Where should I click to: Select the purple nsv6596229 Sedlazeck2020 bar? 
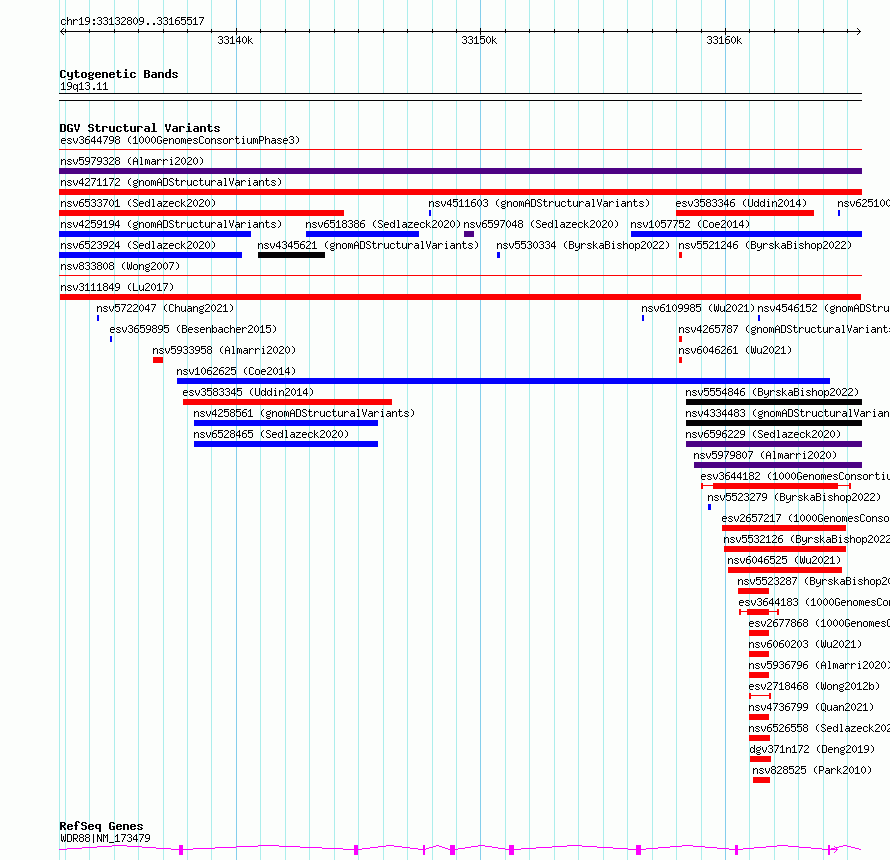click(x=774, y=444)
